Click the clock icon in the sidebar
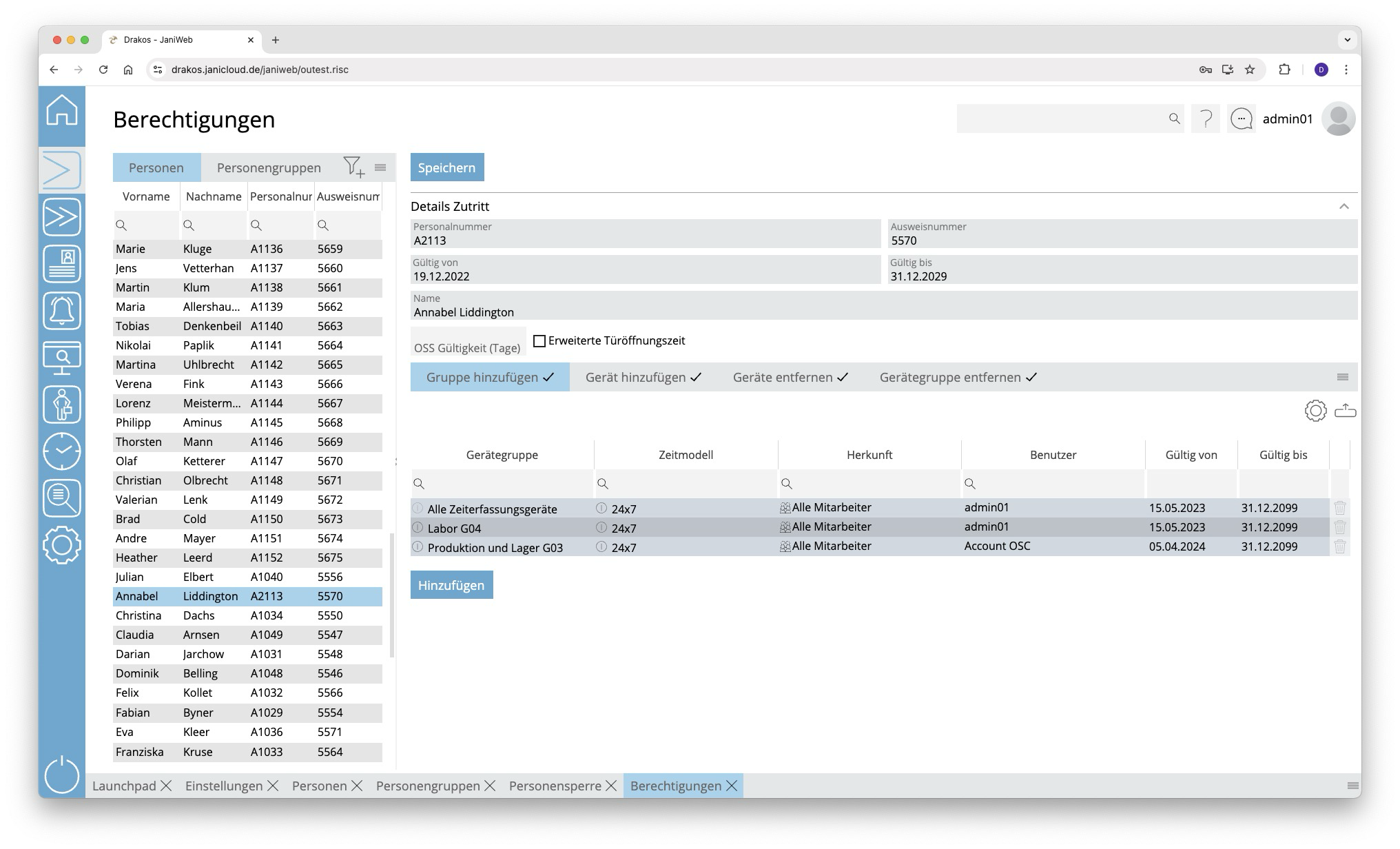Viewport: 1400px width, 849px height. tap(62, 451)
